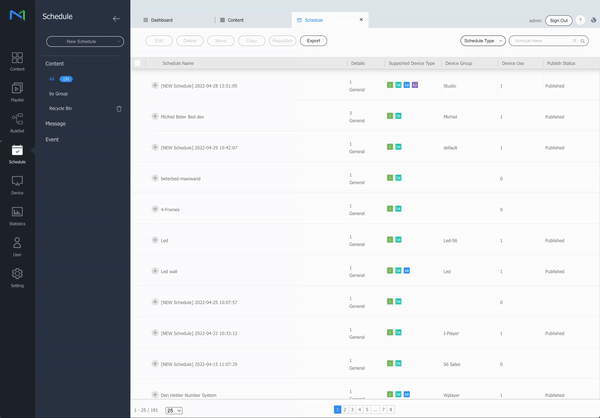The width and height of the screenshot is (600, 418).
Task: Open the RuleSet section in the sidebar
Action: 17,123
